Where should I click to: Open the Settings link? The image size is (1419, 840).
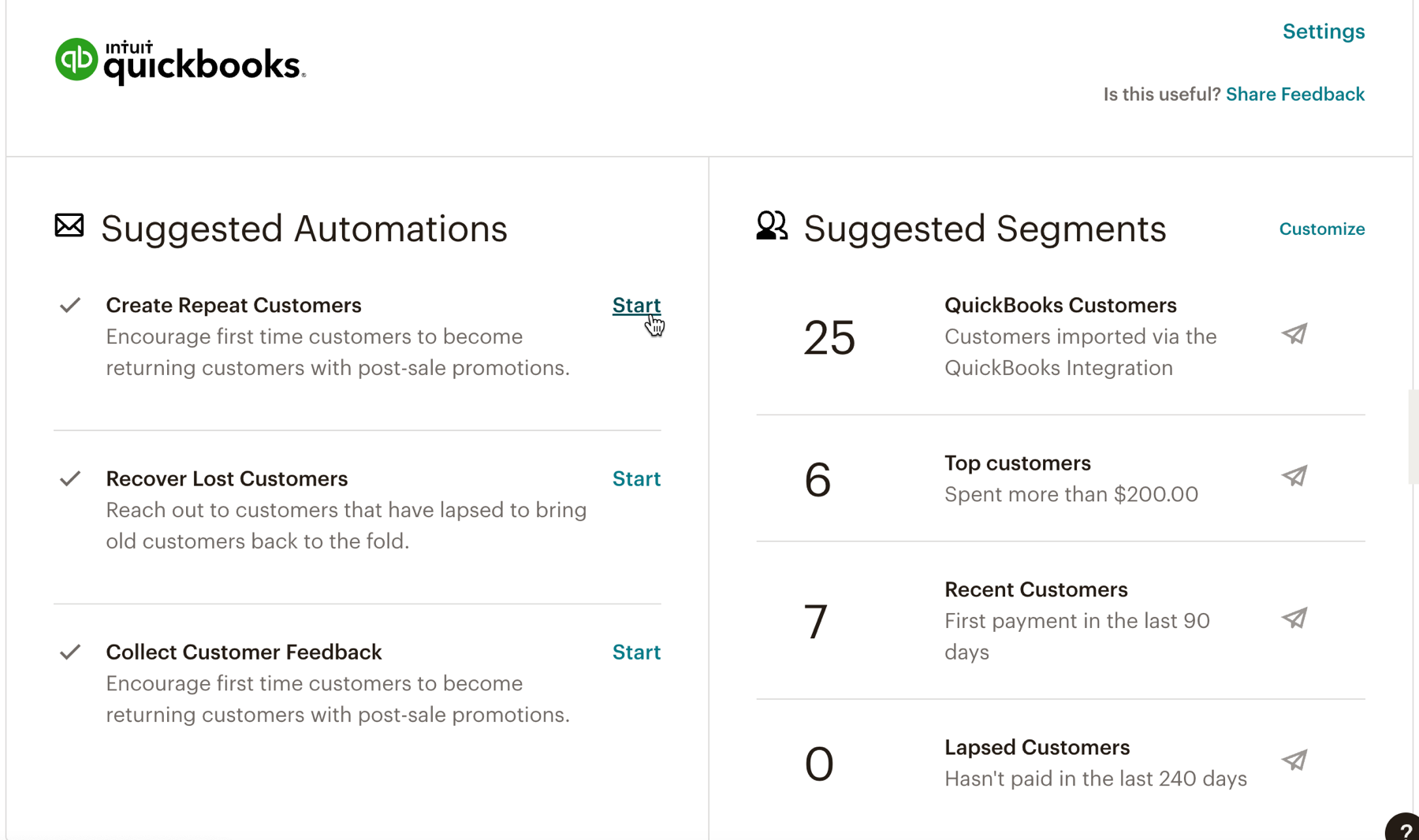pyautogui.click(x=1323, y=32)
